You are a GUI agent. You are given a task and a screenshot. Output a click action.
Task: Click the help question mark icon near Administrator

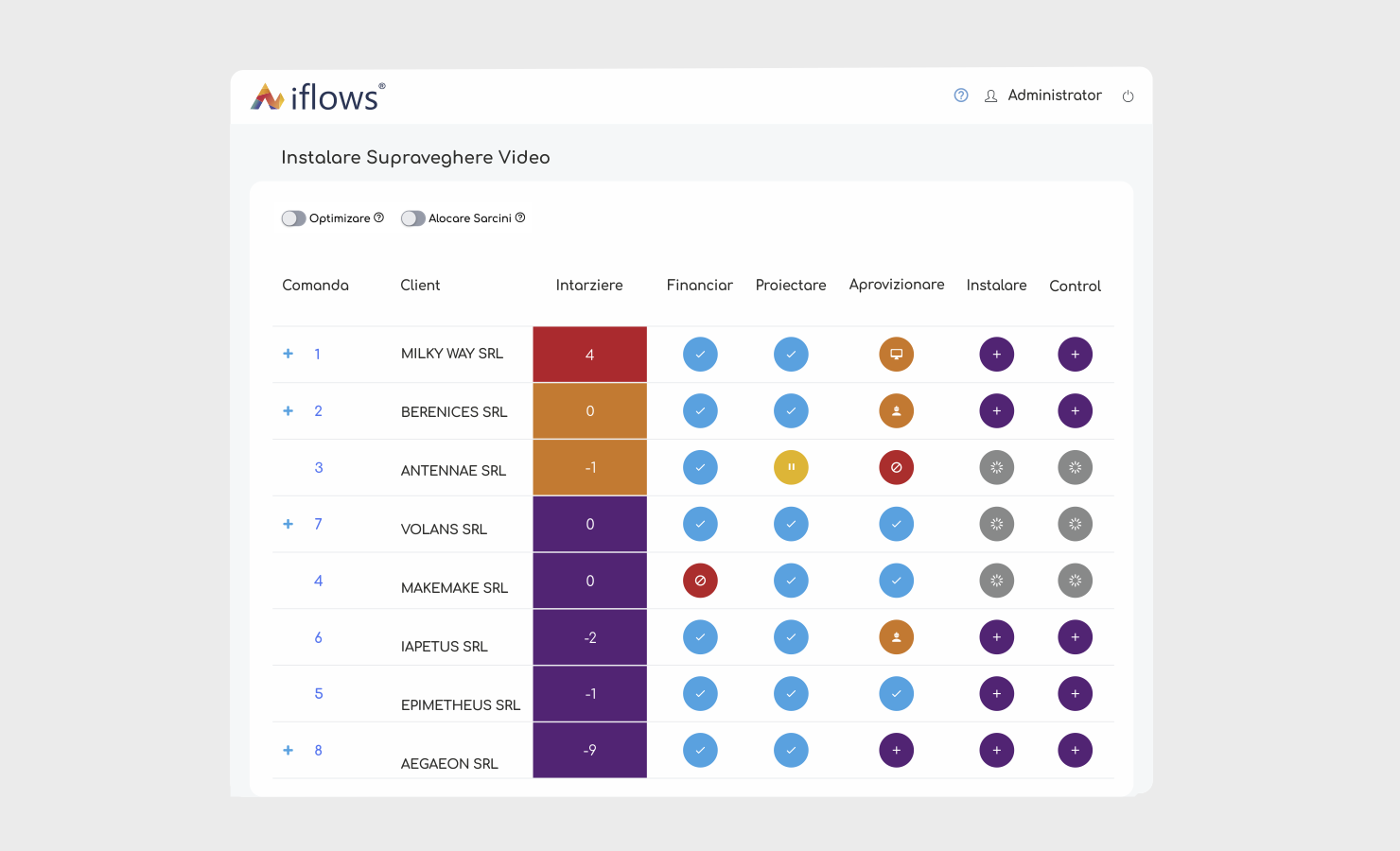(961, 96)
